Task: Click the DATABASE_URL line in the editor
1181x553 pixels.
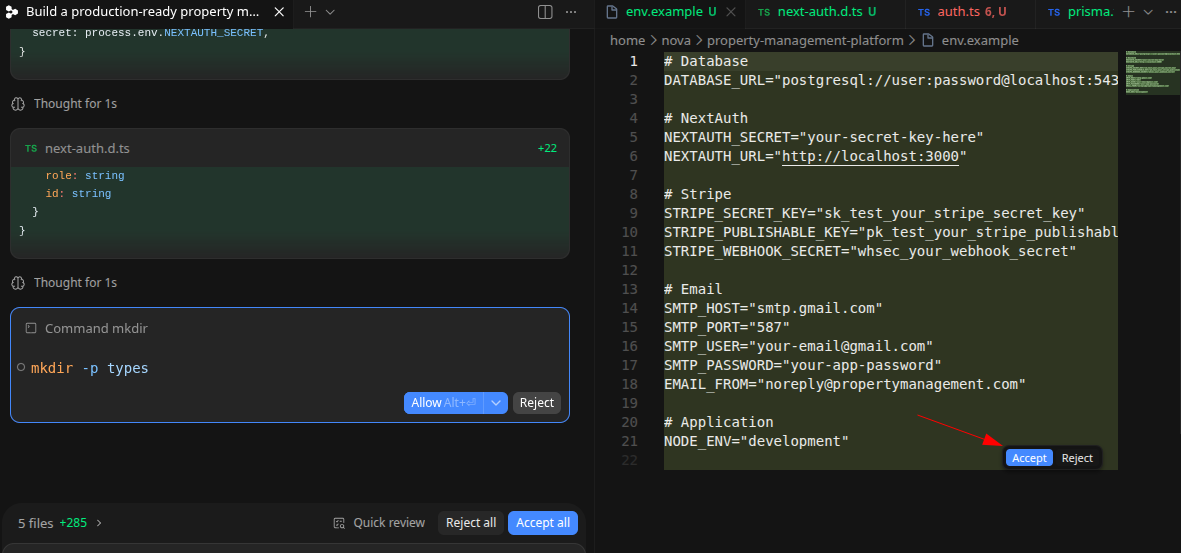Action: pyautogui.click(x=890, y=81)
